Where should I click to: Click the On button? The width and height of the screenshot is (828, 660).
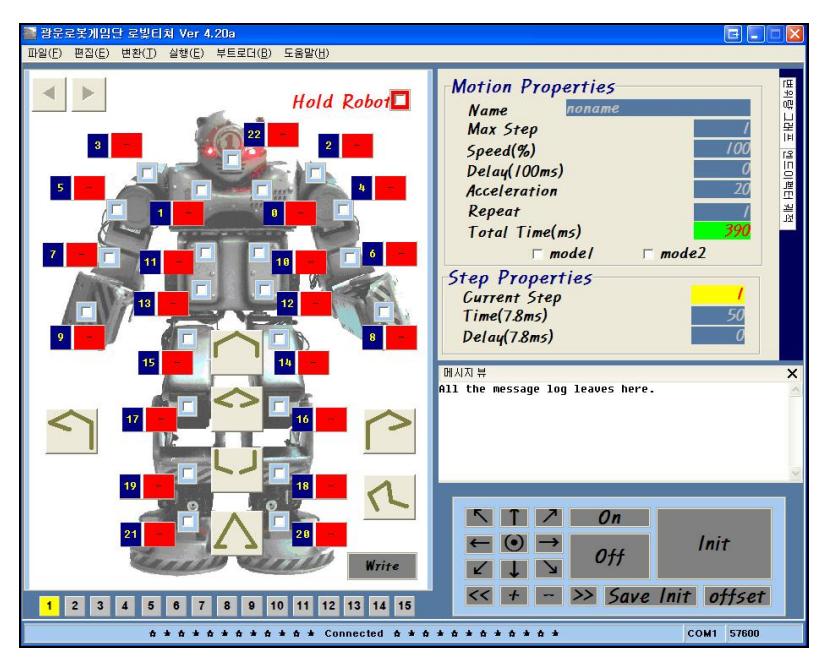click(609, 517)
